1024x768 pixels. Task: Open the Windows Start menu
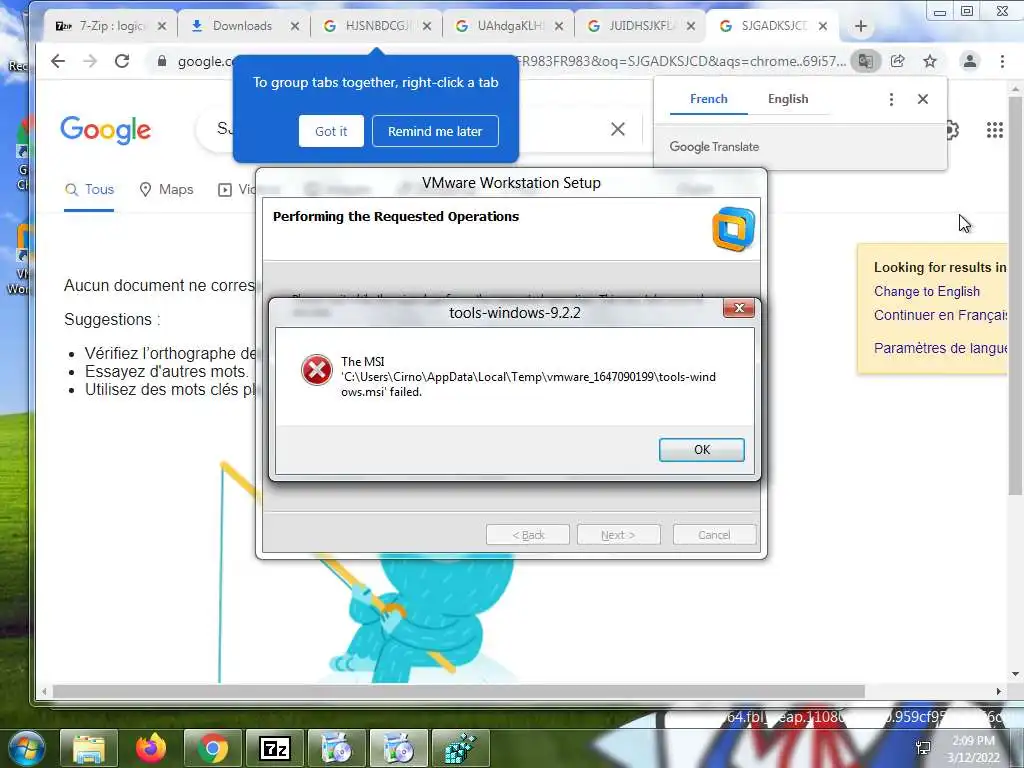point(26,748)
